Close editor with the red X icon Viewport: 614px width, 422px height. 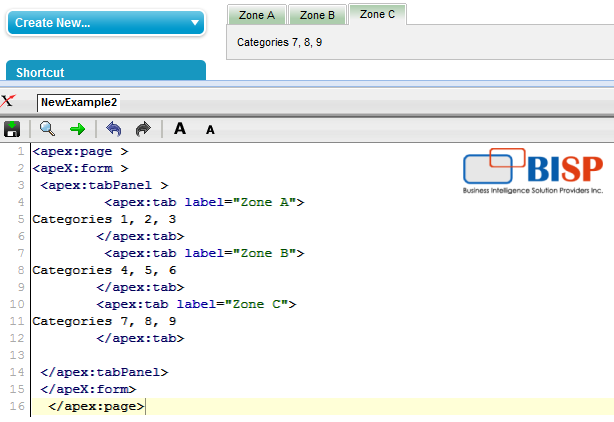(8, 101)
